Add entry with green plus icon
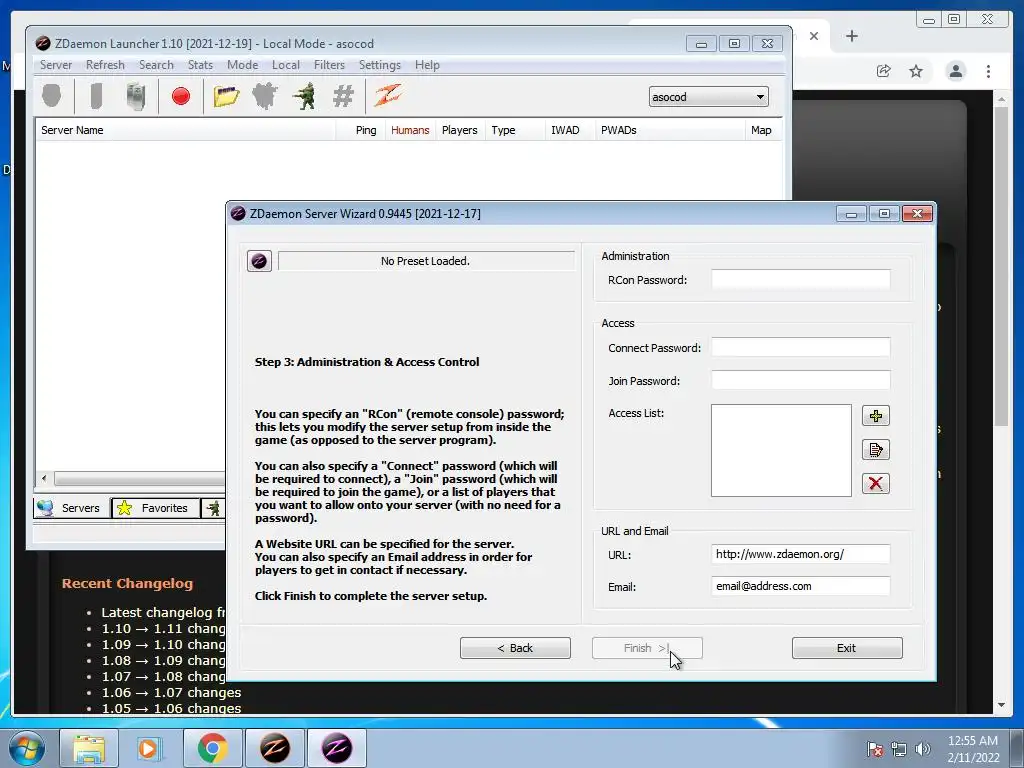 [x=876, y=416]
